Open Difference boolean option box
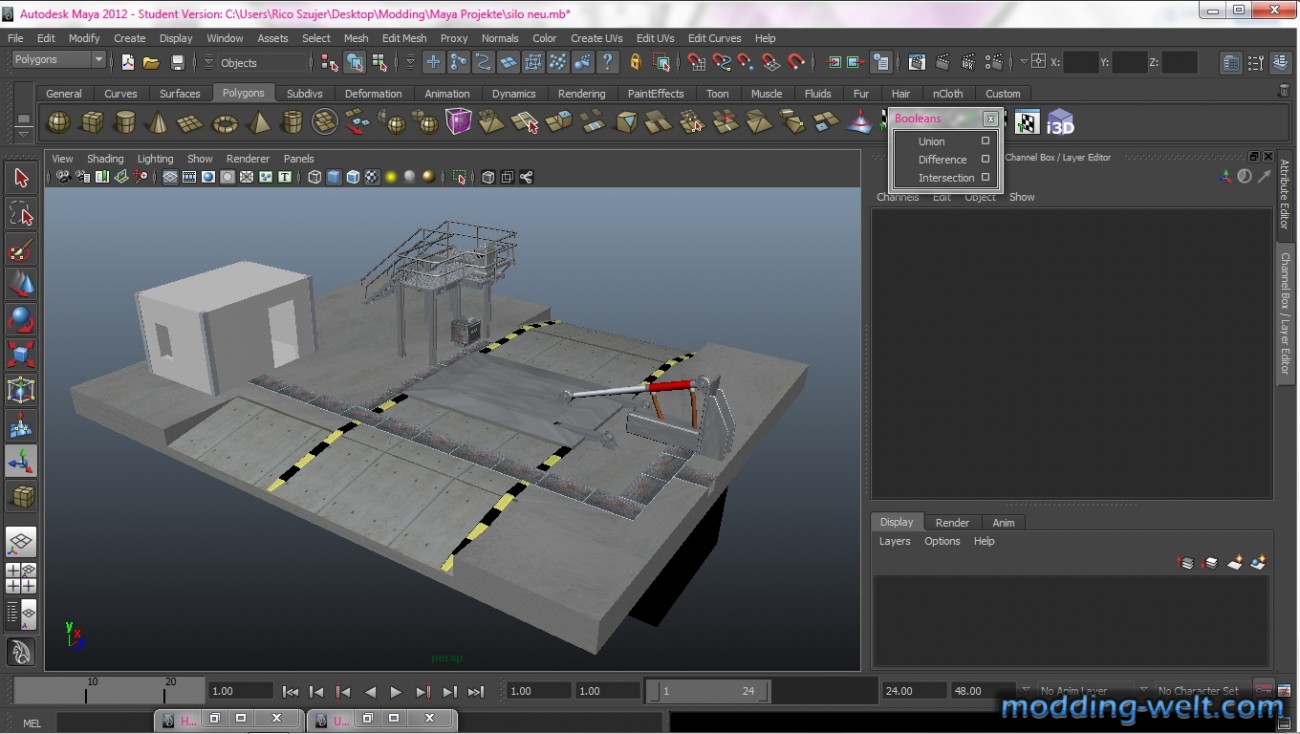Image resolution: width=1300 pixels, height=734 pixels. (985, 159)
